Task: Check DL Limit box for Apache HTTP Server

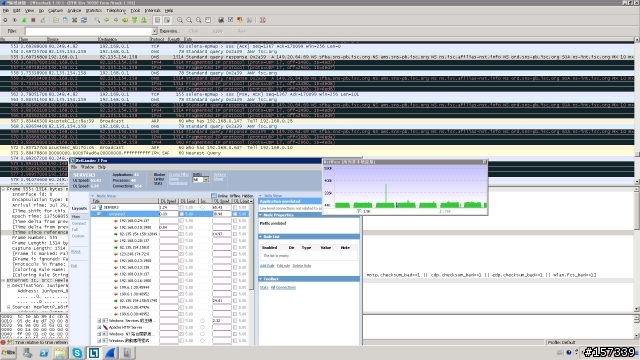Action: 182,327
